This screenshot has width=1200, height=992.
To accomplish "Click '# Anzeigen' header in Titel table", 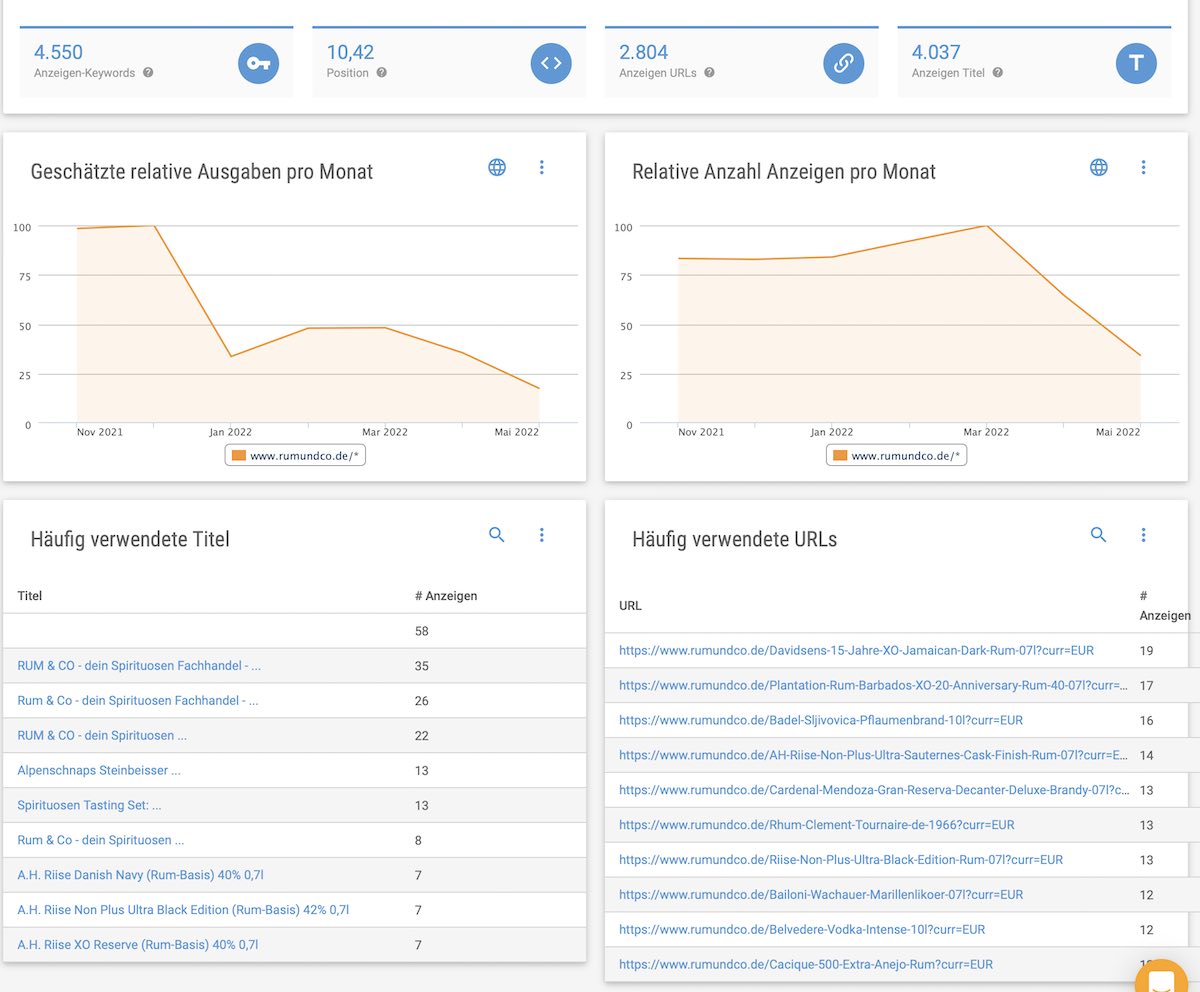I will click(x=446, y=596).
